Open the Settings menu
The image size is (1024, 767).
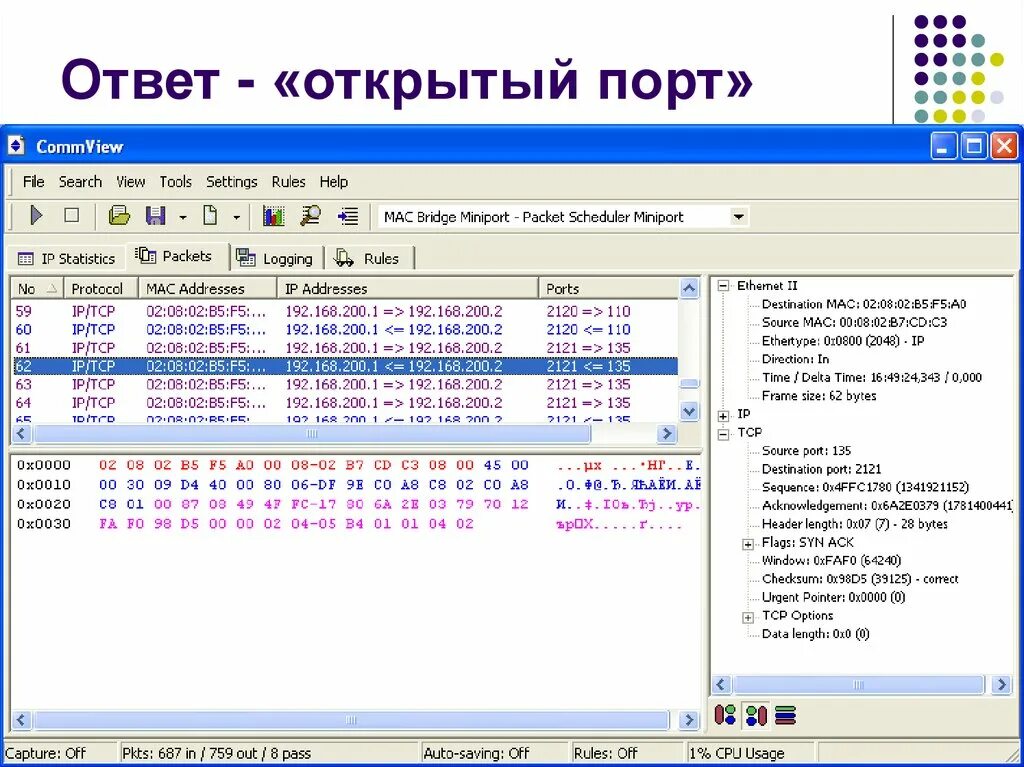point(232,182)
